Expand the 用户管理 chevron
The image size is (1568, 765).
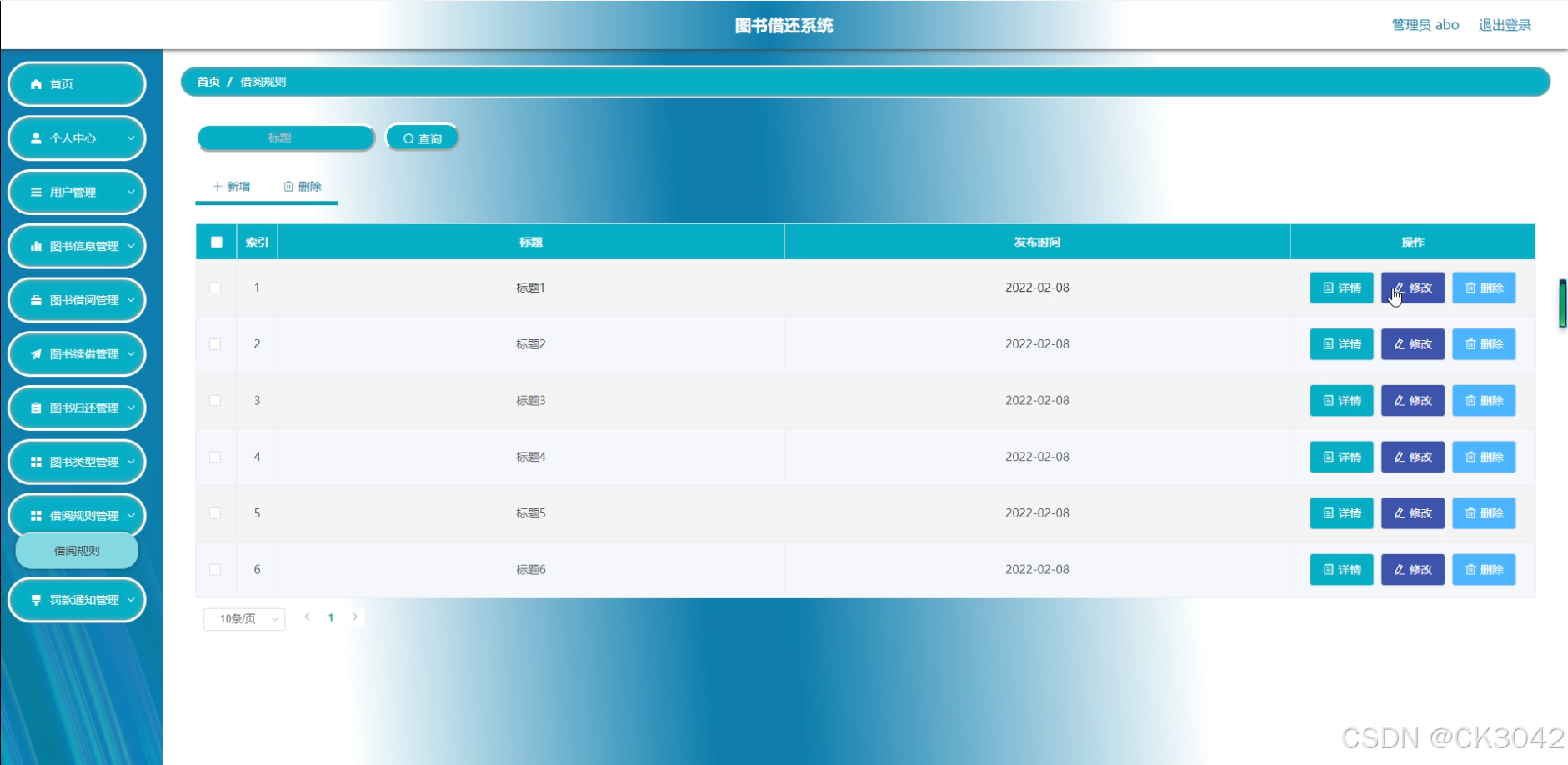[x=131, y=192]
